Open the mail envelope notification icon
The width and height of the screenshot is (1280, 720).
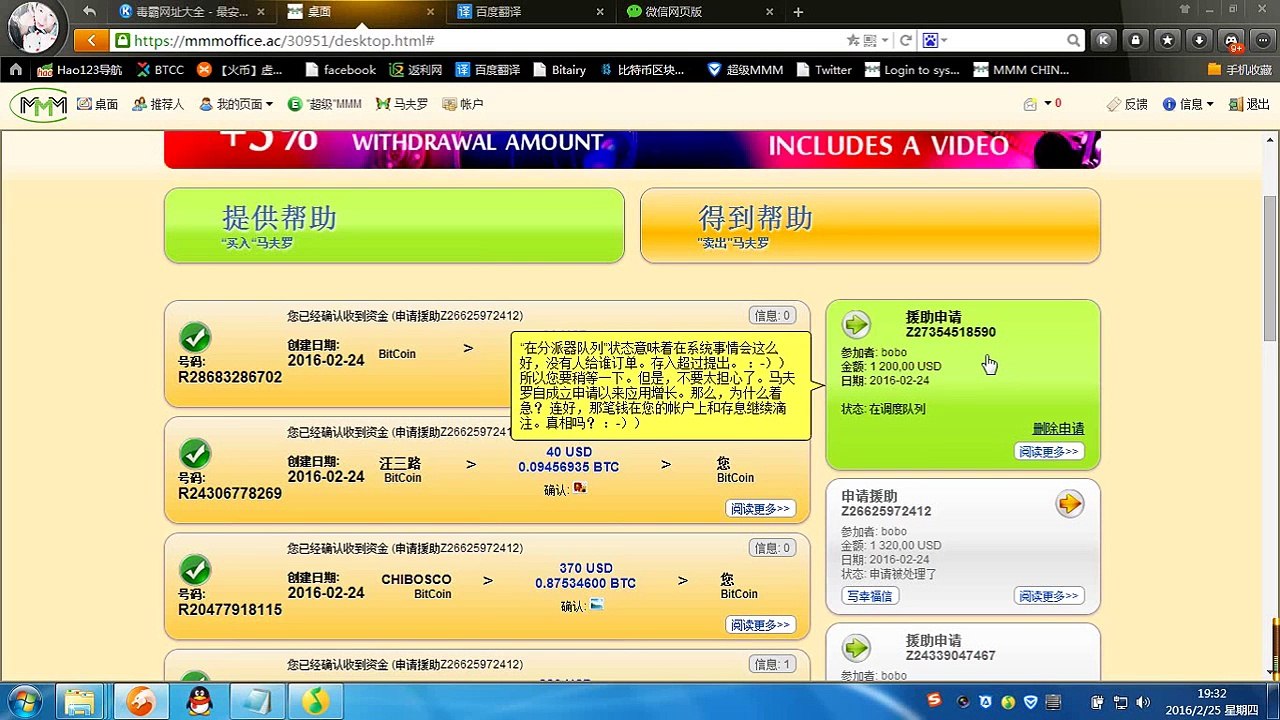click(x=1030, y=104)
